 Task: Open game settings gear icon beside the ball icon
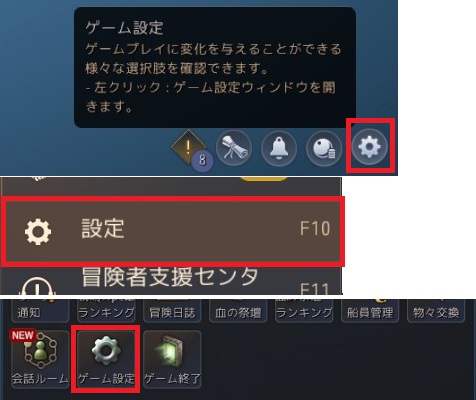370,147
